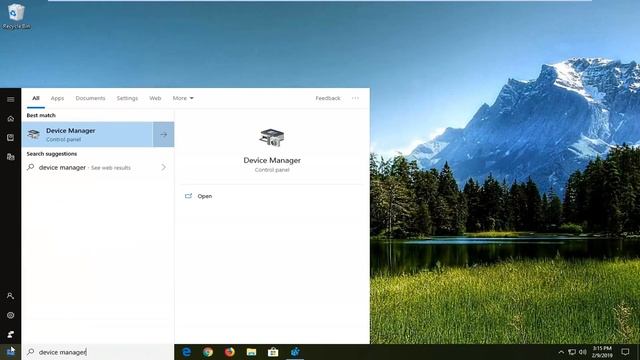The height and width of the screenshot is (360, 640).
Task: Click the Best match heading
Action: (41, 116)
